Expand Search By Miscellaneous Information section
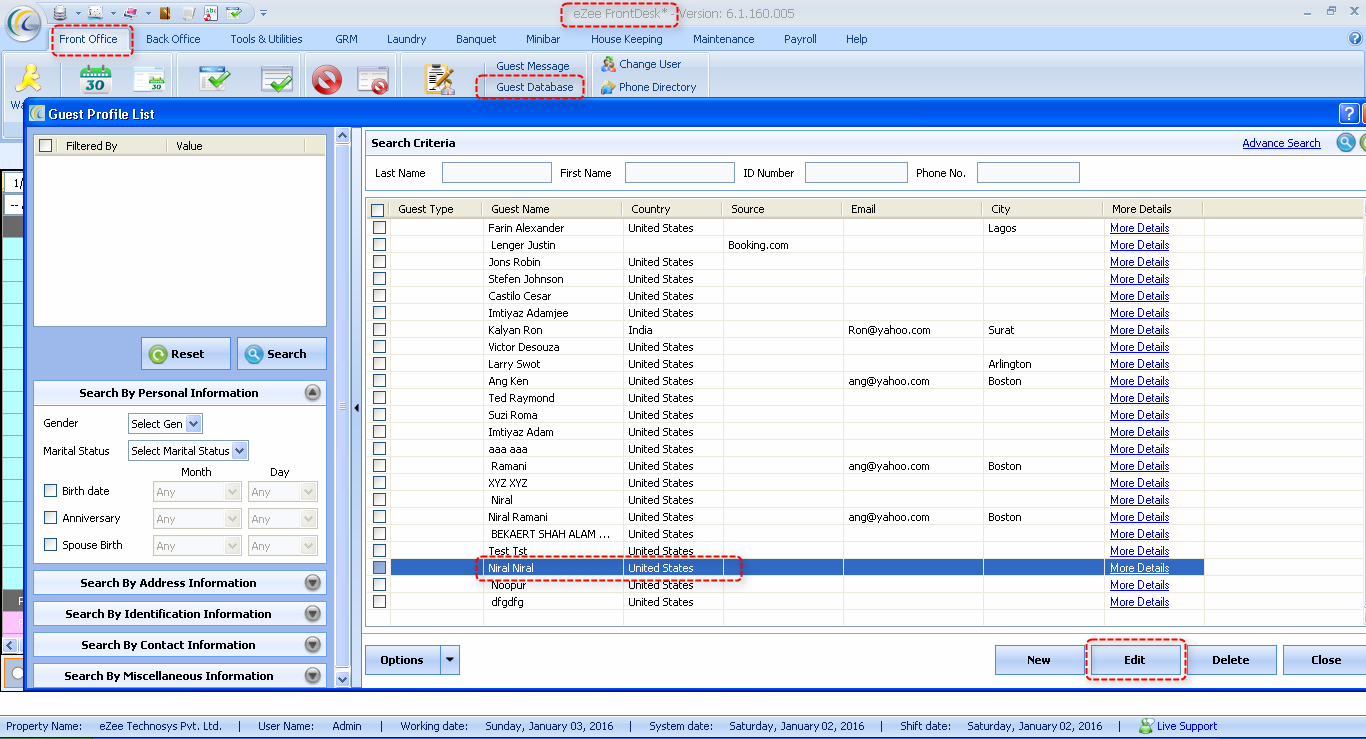 pos(312,676)
